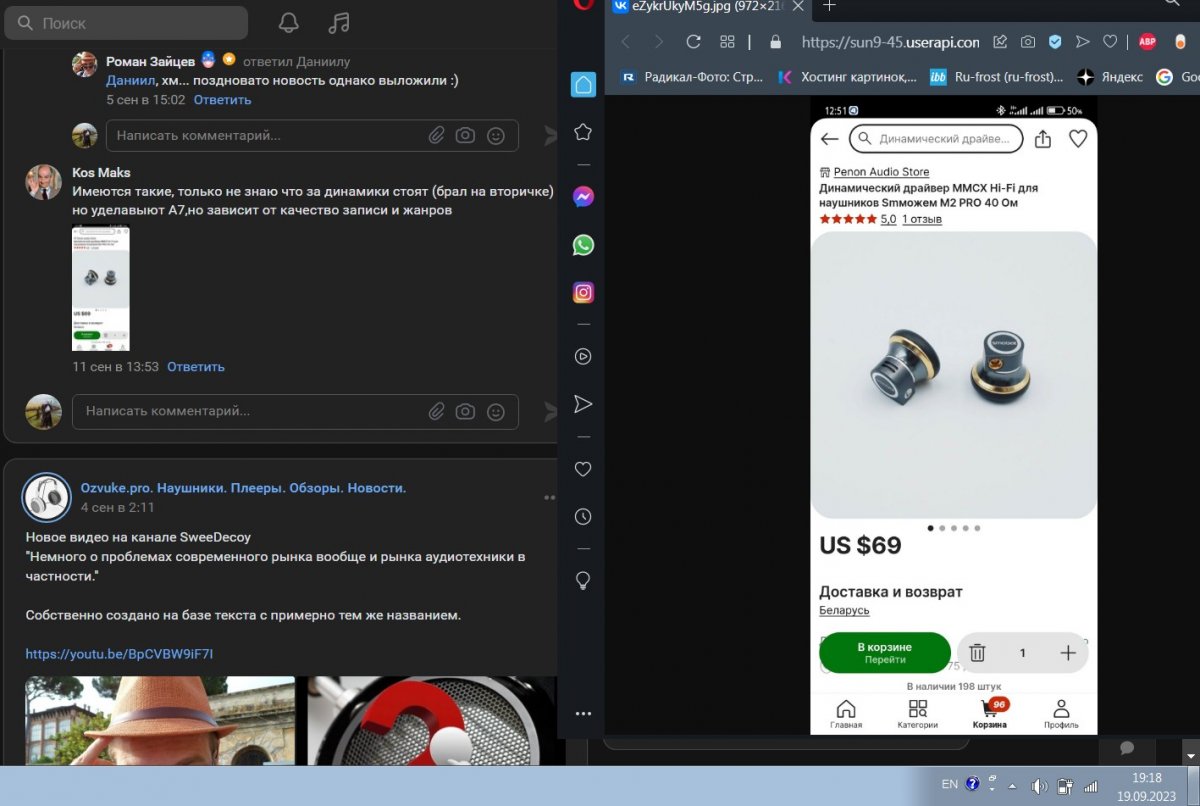
Task: Click the Opera bookmarks star sidebar icon
Action: (x=583, y=132)
